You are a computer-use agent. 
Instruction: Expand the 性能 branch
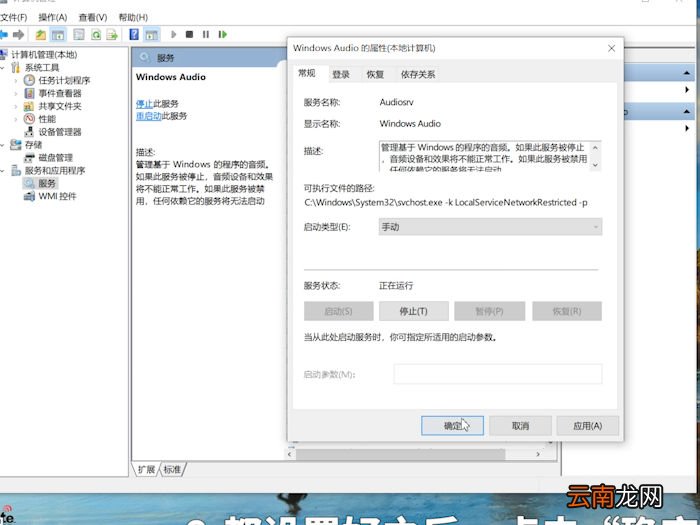pos(16,119)
